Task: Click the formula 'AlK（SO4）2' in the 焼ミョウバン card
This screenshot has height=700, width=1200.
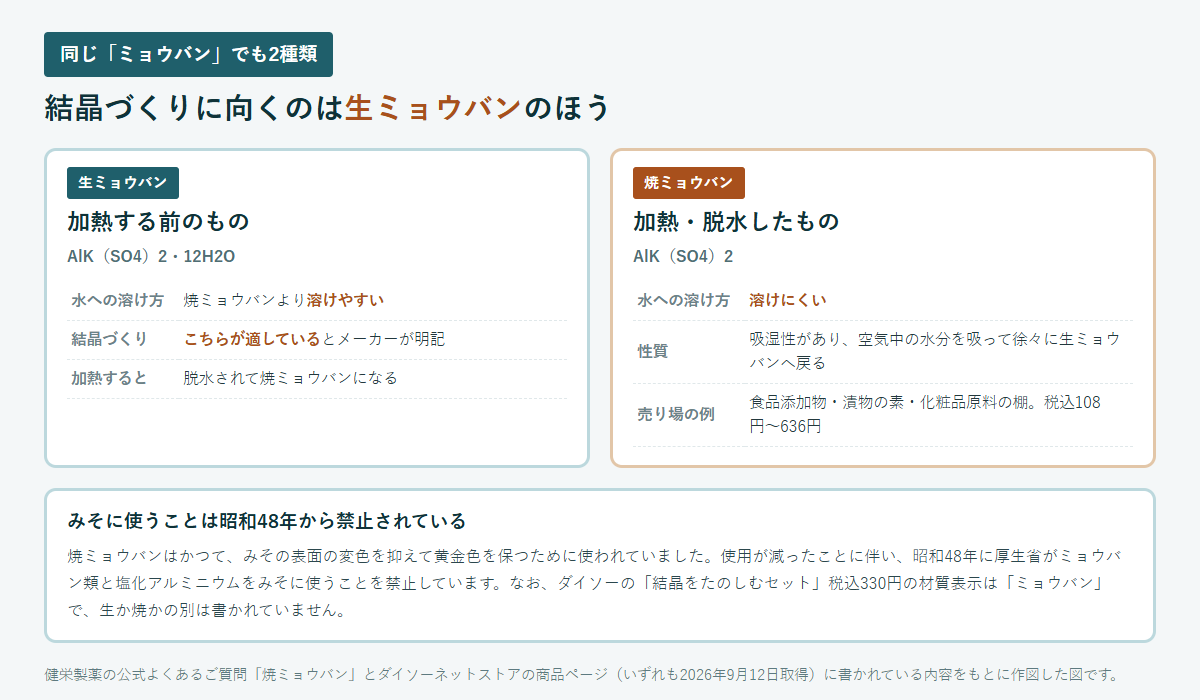Action: point(683,256)
